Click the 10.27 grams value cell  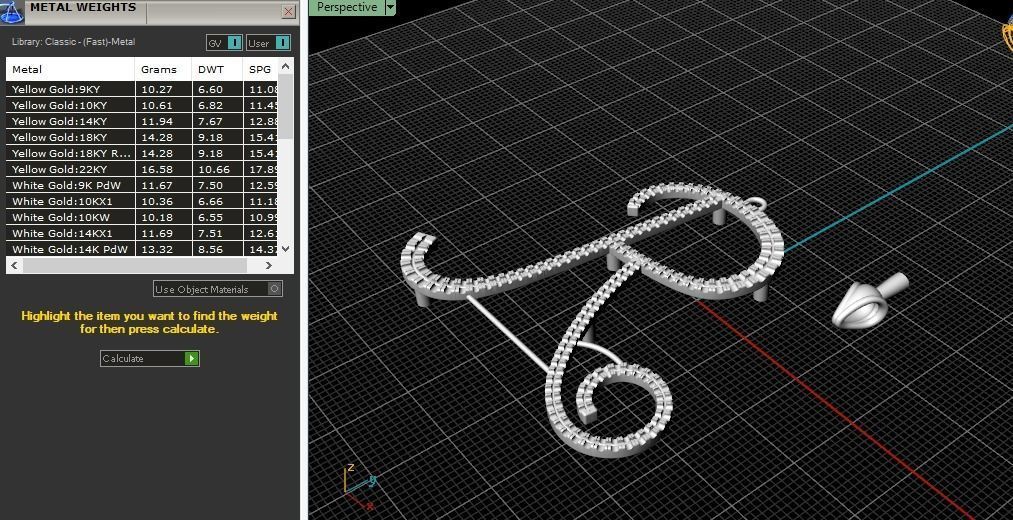pos(163,89)
